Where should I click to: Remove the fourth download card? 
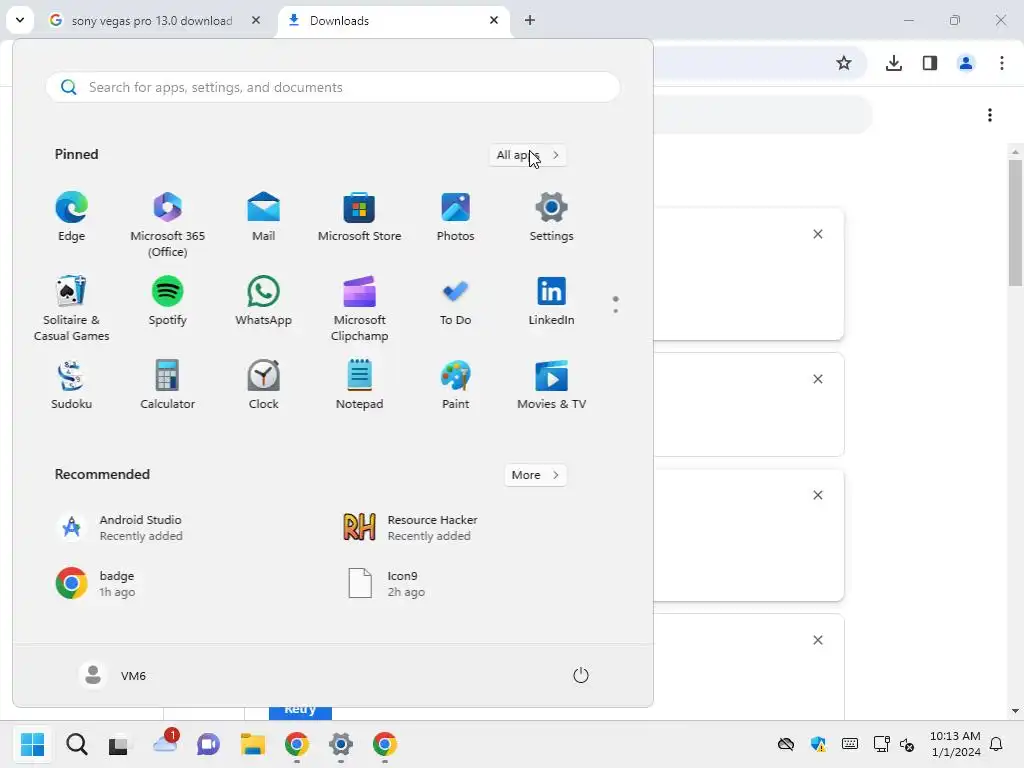pos(818,640)
